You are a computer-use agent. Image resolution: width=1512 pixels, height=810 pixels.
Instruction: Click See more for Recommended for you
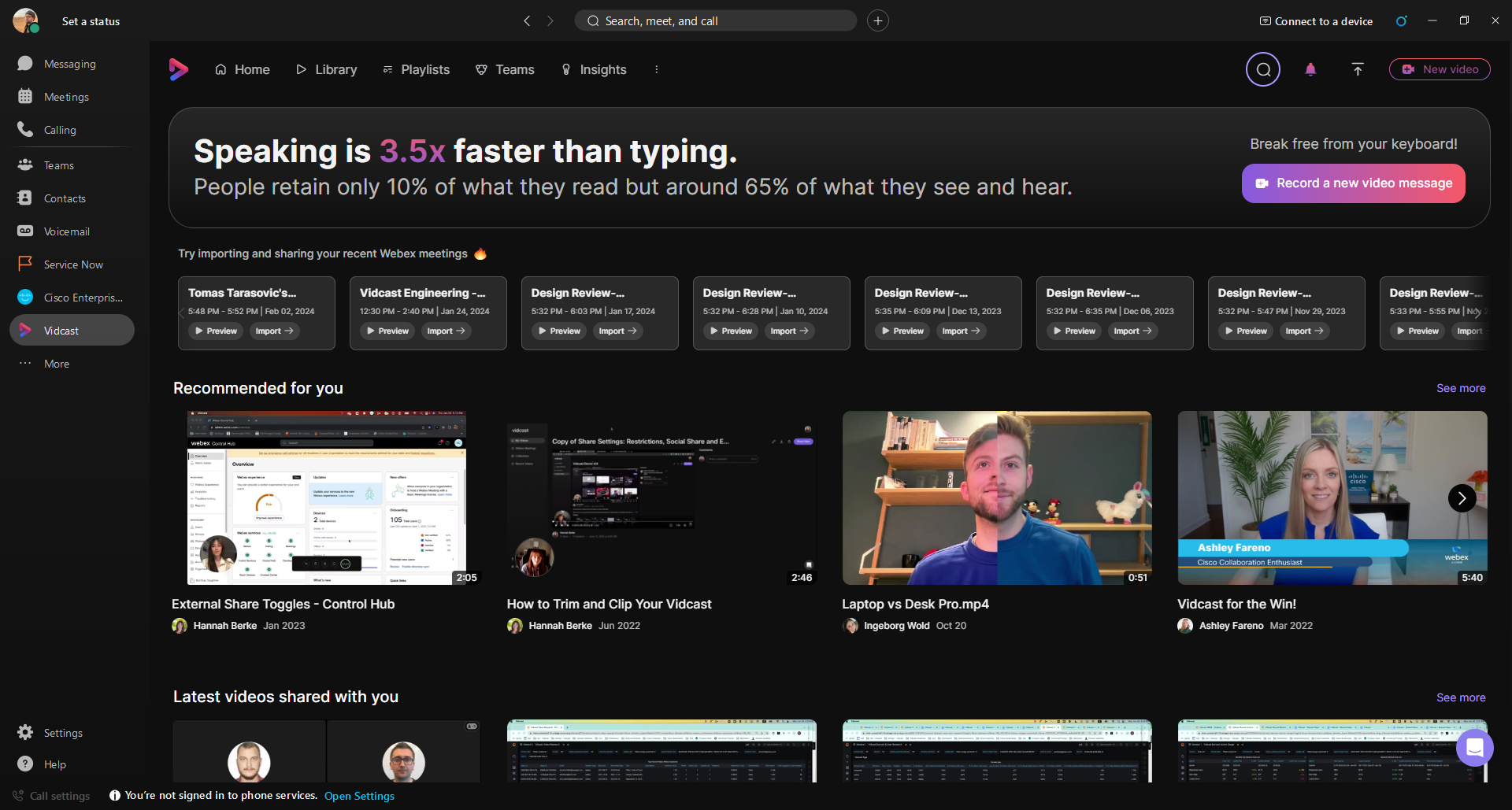(x=1461, y=388)
